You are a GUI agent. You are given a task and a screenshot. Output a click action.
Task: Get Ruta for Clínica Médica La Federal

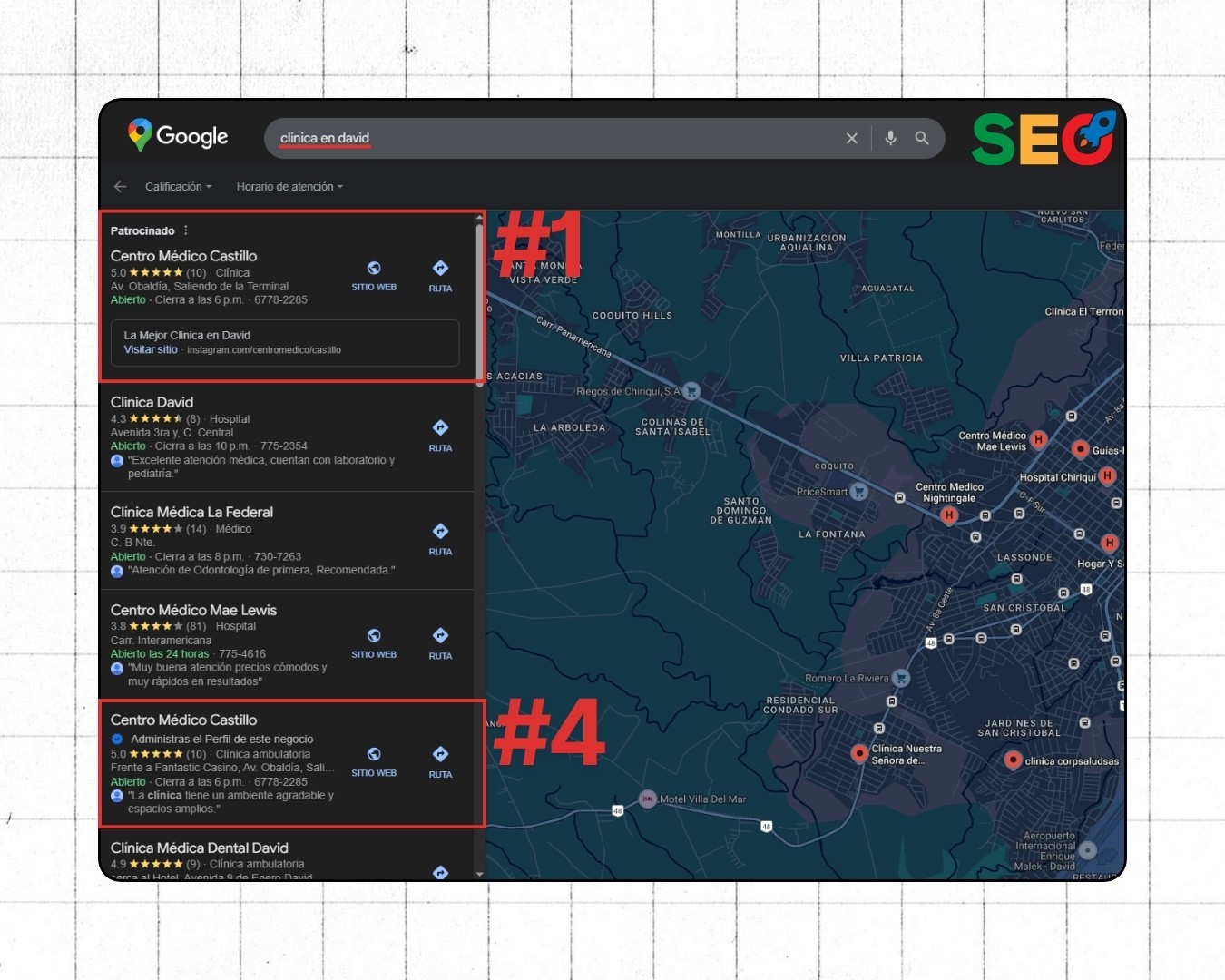tap(440, 539)
